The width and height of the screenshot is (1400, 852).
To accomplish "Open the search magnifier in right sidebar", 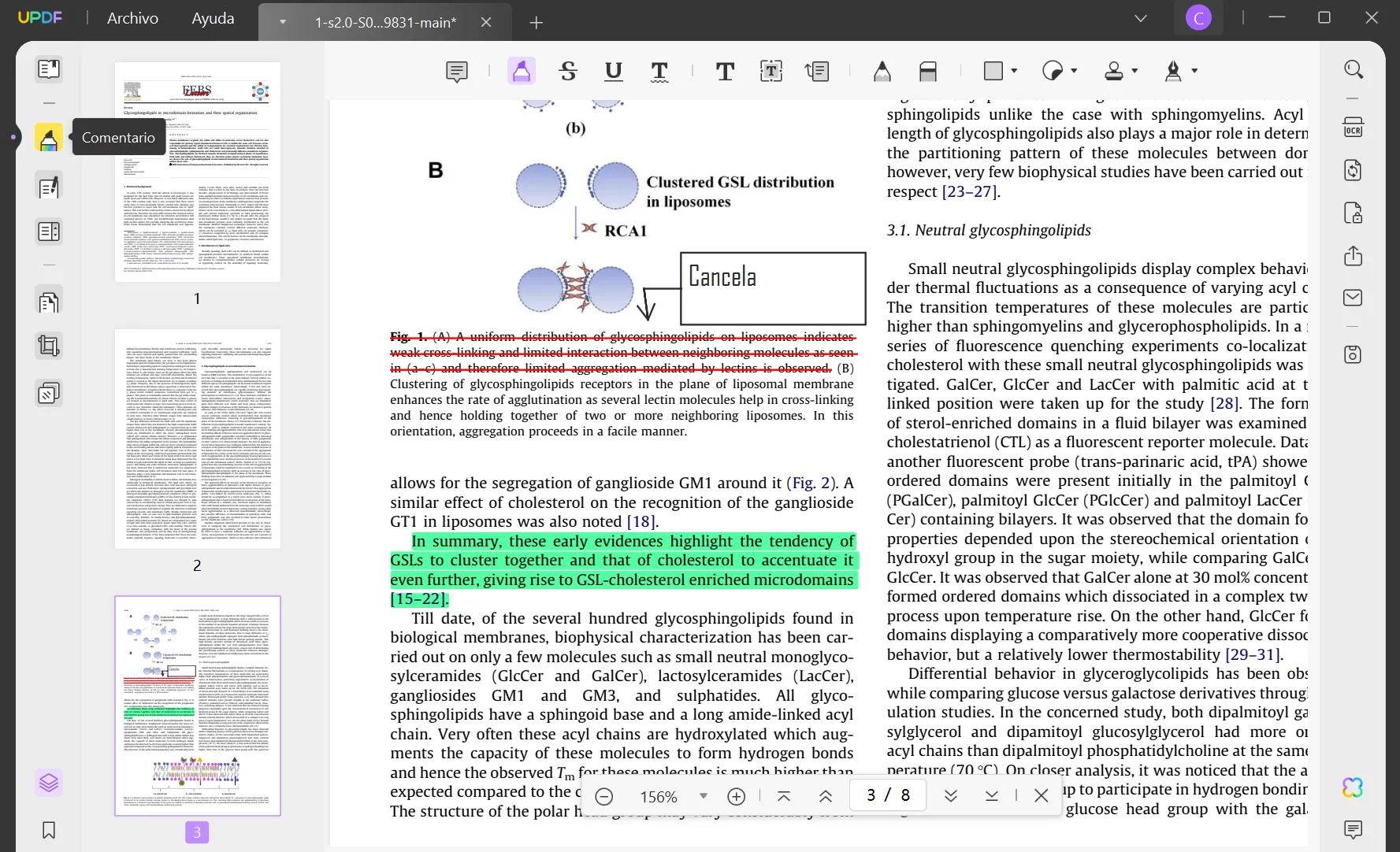I will pos(1354,69).
